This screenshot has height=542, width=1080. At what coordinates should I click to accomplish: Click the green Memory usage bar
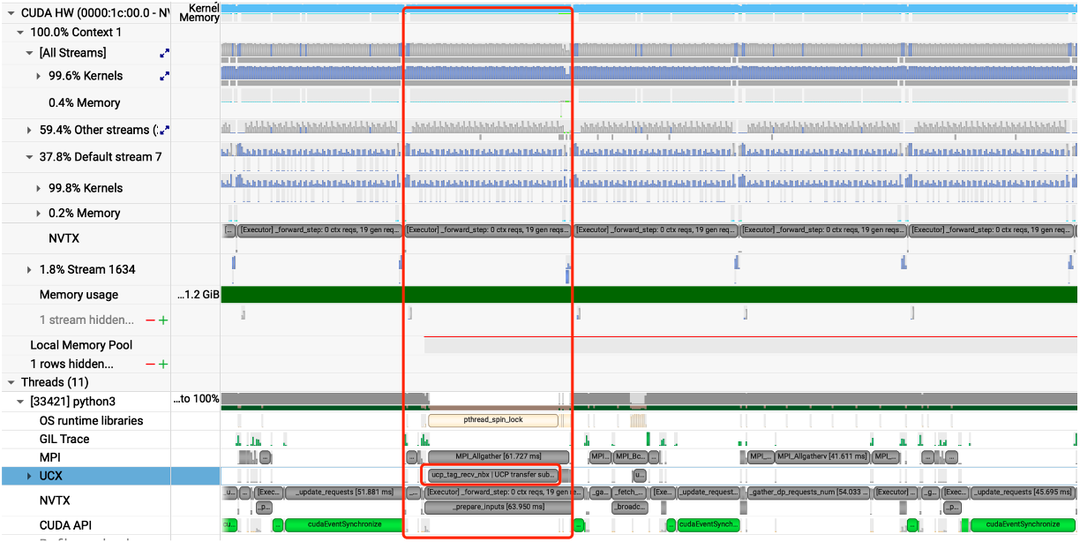click(648, 295)
